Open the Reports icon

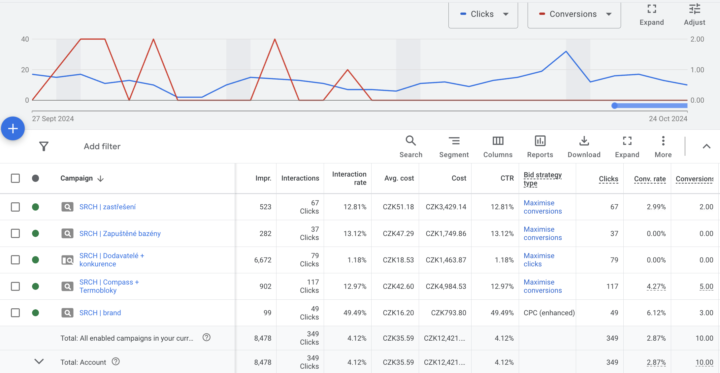(540, 141)
